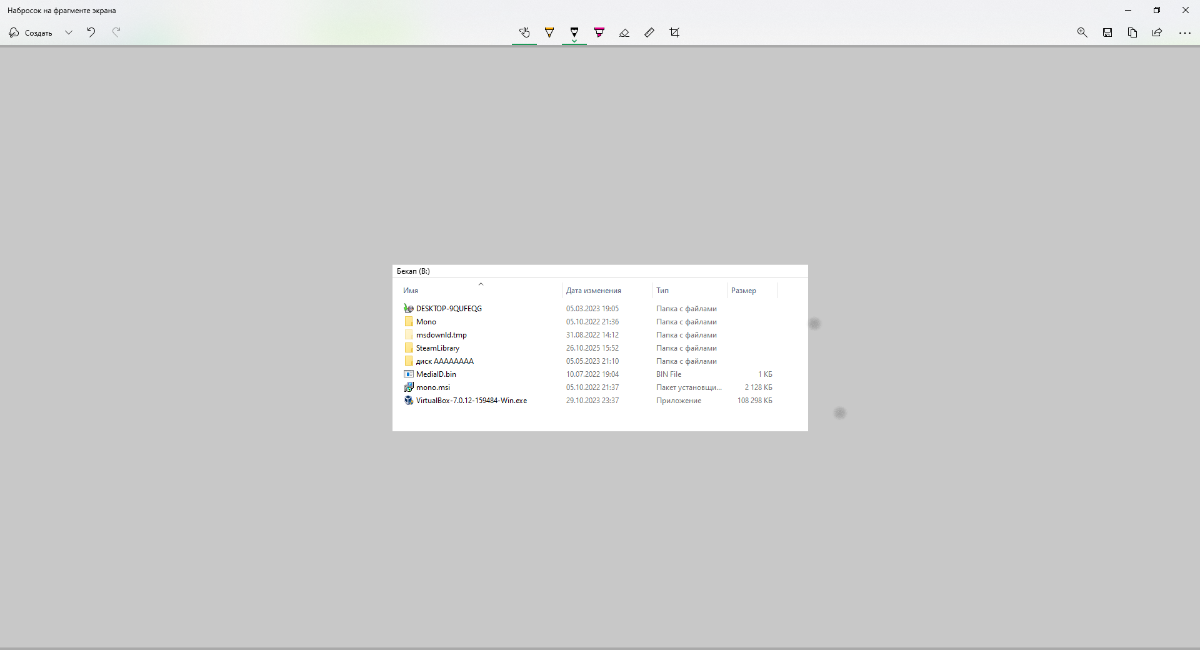Click the VirtualBox-7.0.12-159484-Win.exe file name
The height and width of the screenshot is (650, 1200).
(471, 400)
